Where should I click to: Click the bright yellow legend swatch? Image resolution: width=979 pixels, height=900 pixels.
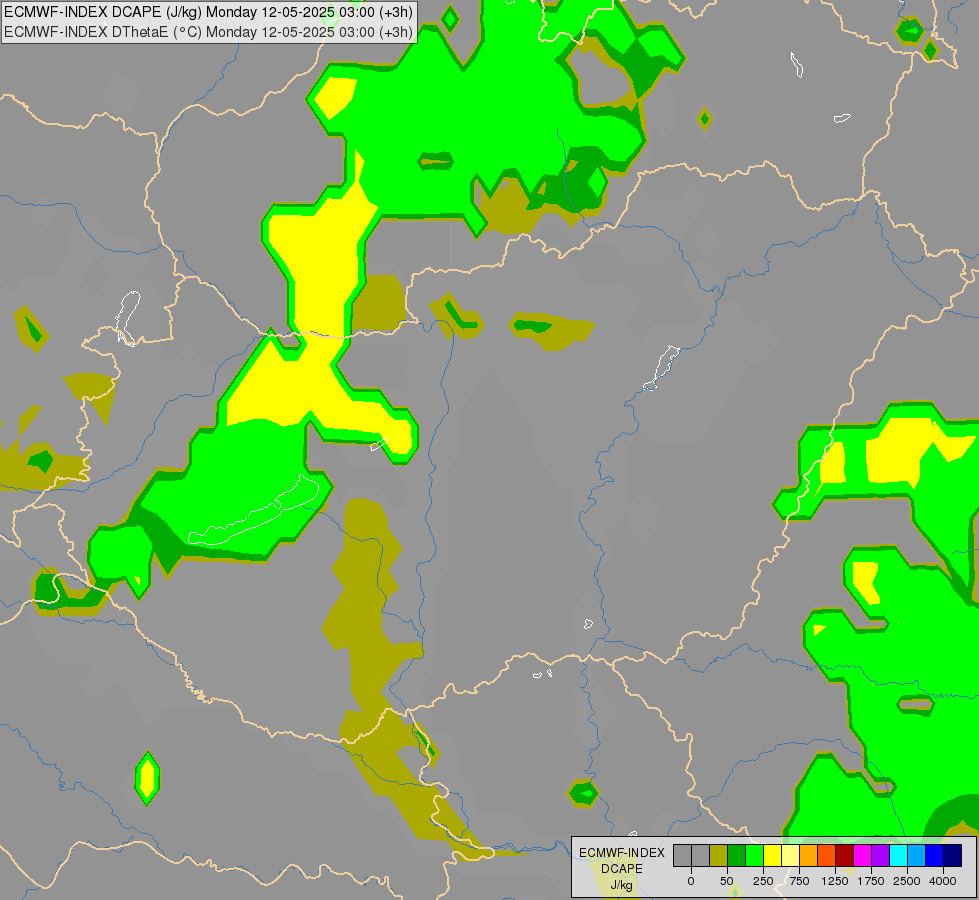pos(772,856)
